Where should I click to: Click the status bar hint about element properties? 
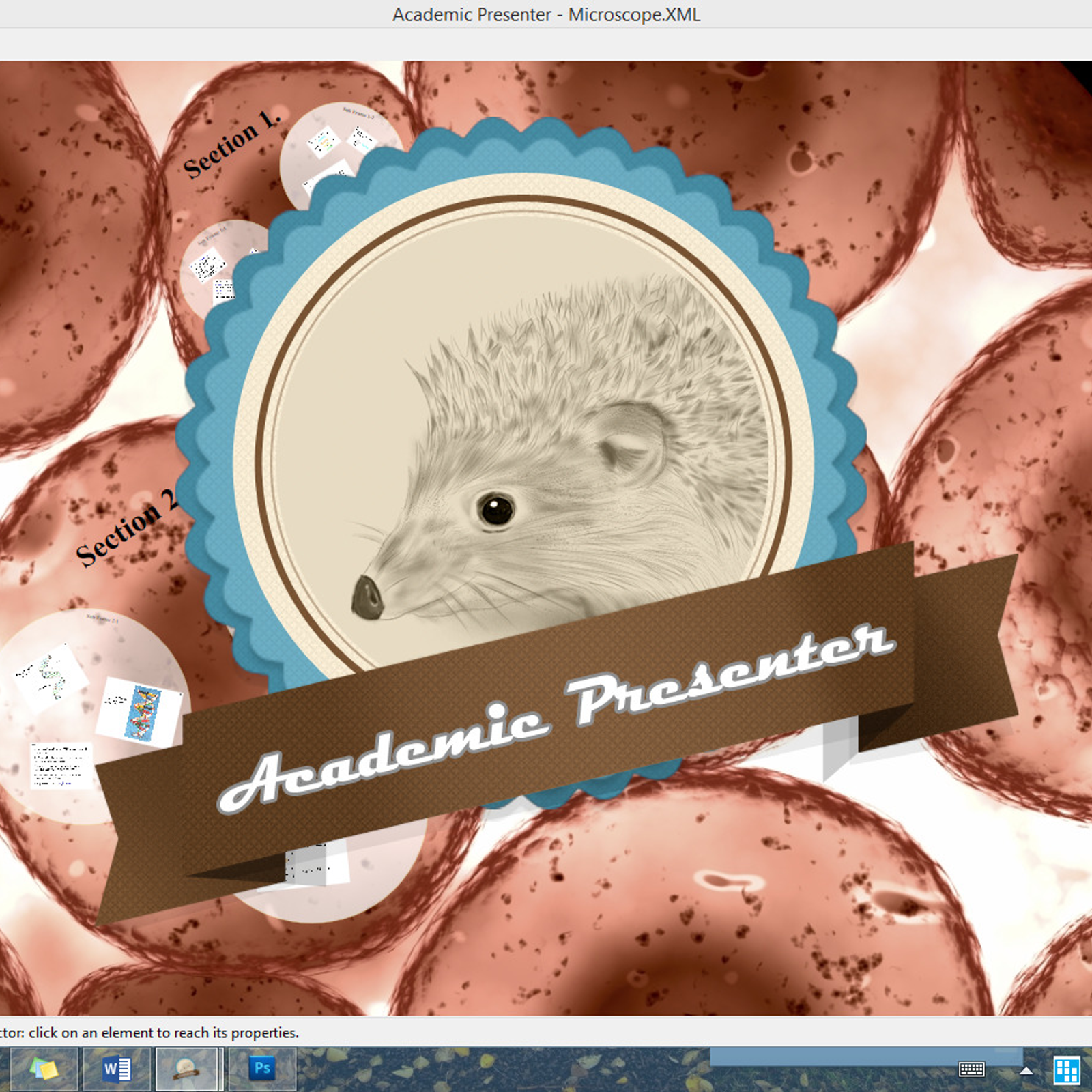(149, 1033)
